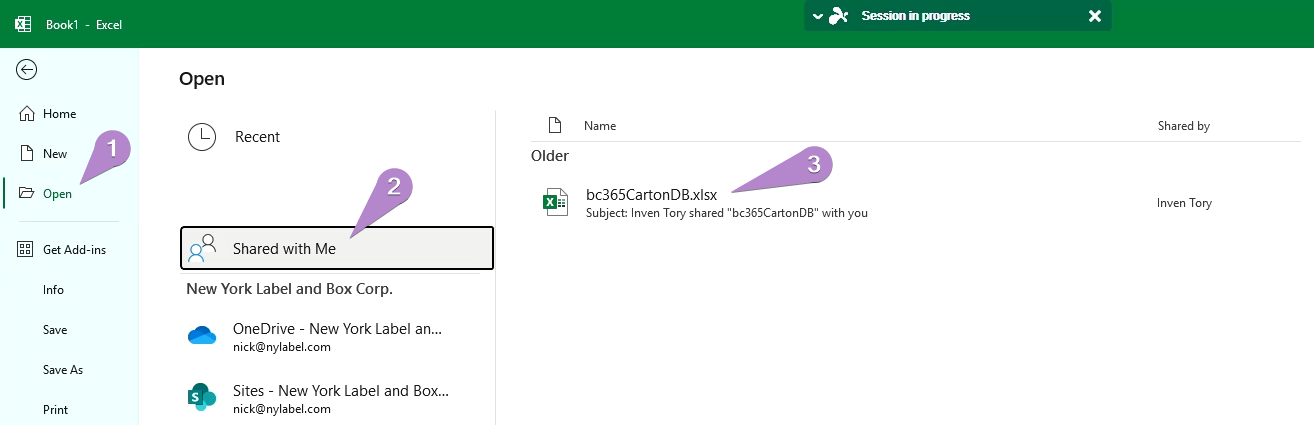Screen dimensions: 1314x425
Task: Click nick@nylabel.com under Sites
Action: pyautogui.click(x=282, y=408)
